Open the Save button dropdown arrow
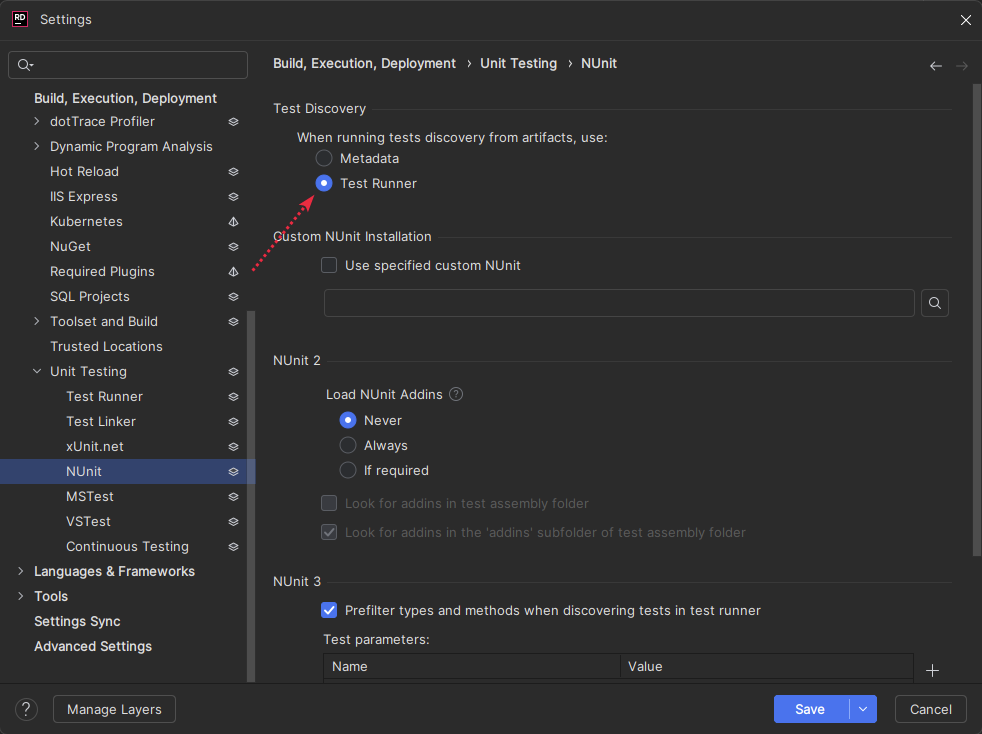Viewport: 982px width, 734px height. click(863, 709)
